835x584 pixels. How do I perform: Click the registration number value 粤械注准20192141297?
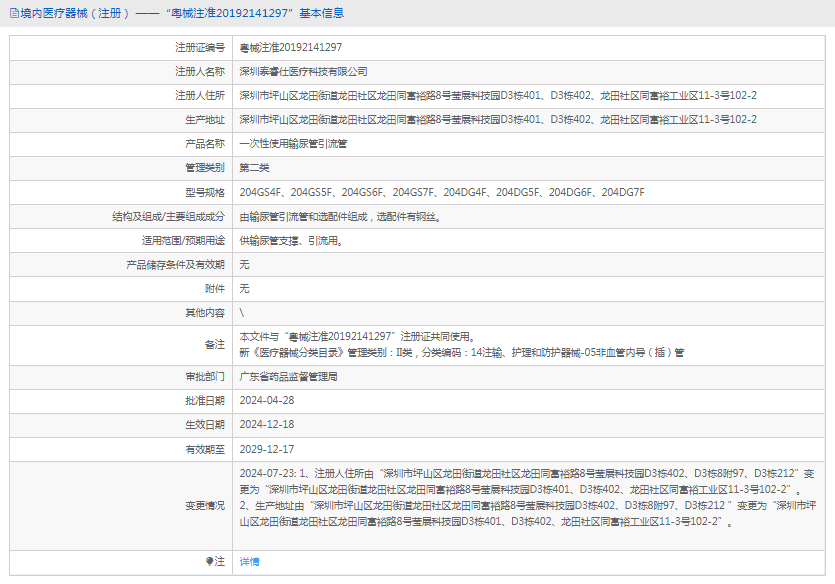(291, 48)
